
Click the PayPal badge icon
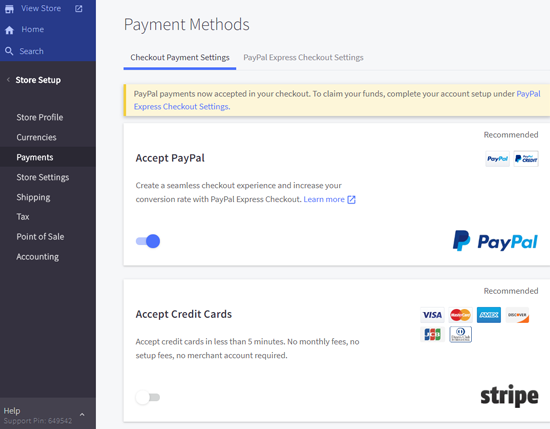pyautogui.click(x=497, y=159)
